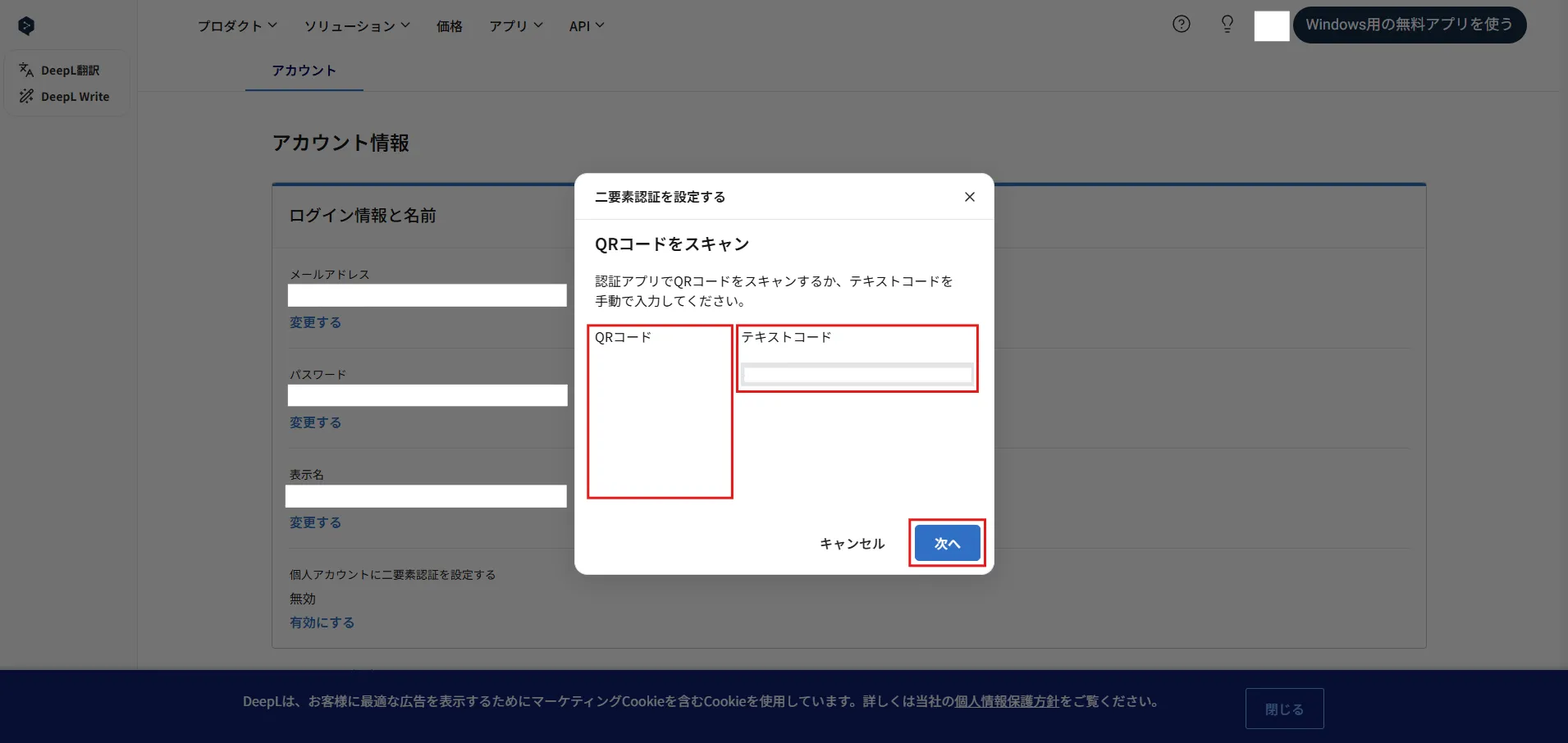Click the 表示名 field
Image resolution: width=1568 pixels, height=743 pixels.
coord(426,496)
